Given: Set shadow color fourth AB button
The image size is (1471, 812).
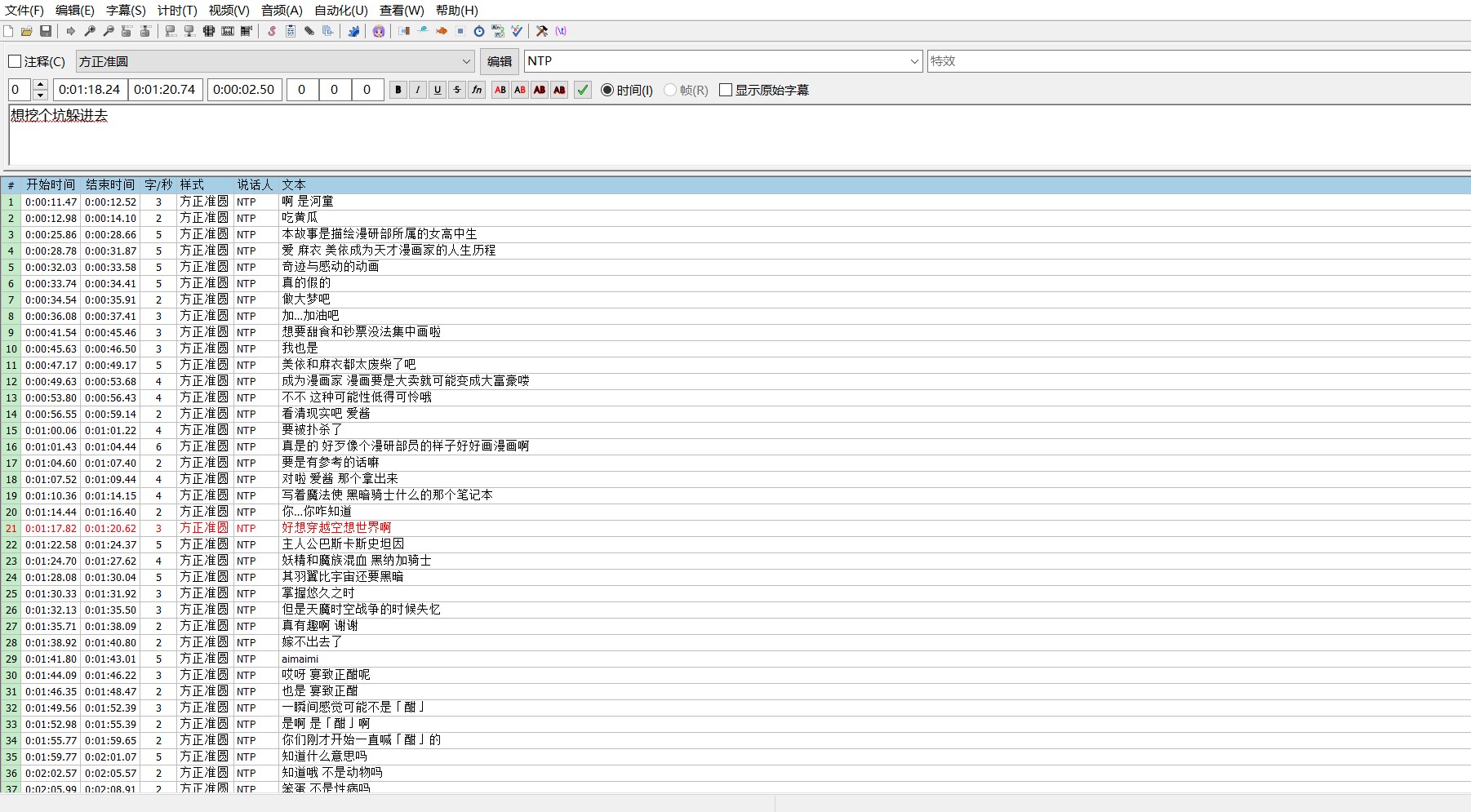Looking at the screenshot, I should point(559,90).
